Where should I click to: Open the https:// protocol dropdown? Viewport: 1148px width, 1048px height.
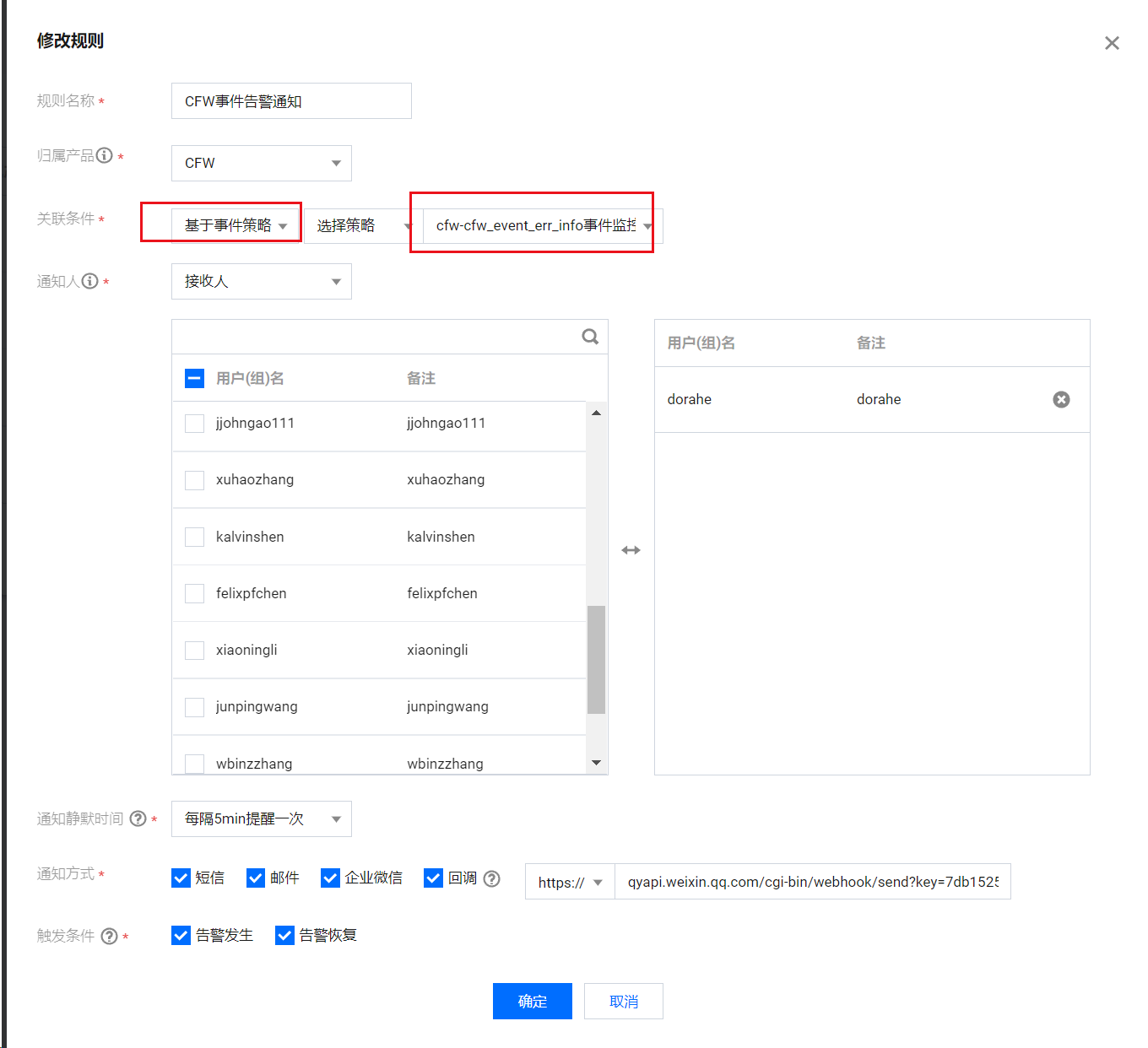point(570,882)
